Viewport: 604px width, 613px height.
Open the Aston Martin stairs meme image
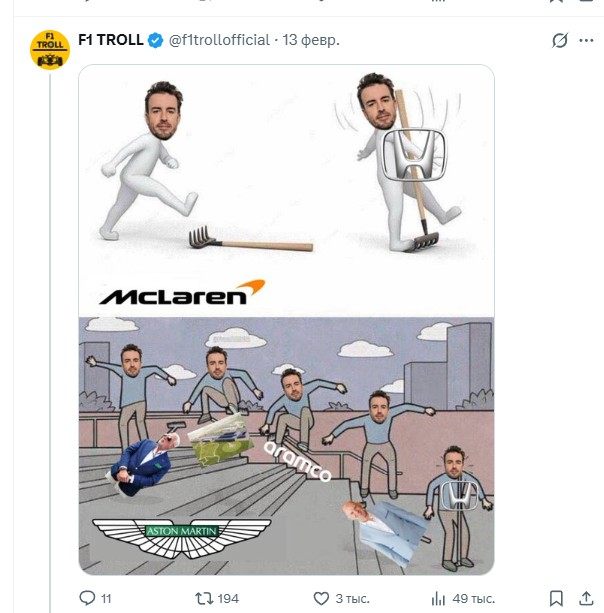click(286, 445)
